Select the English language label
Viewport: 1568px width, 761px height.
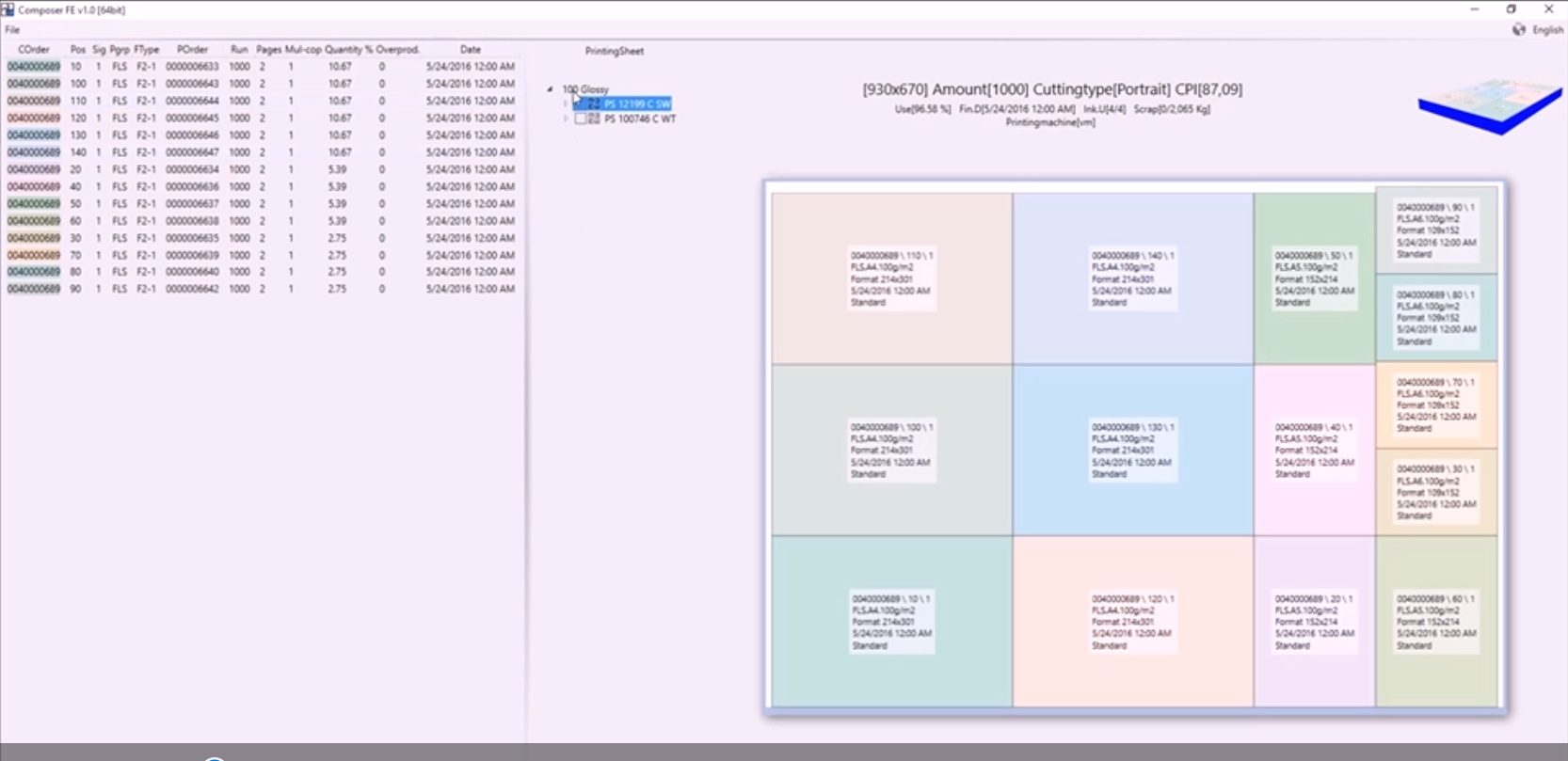coord(1547,30)
